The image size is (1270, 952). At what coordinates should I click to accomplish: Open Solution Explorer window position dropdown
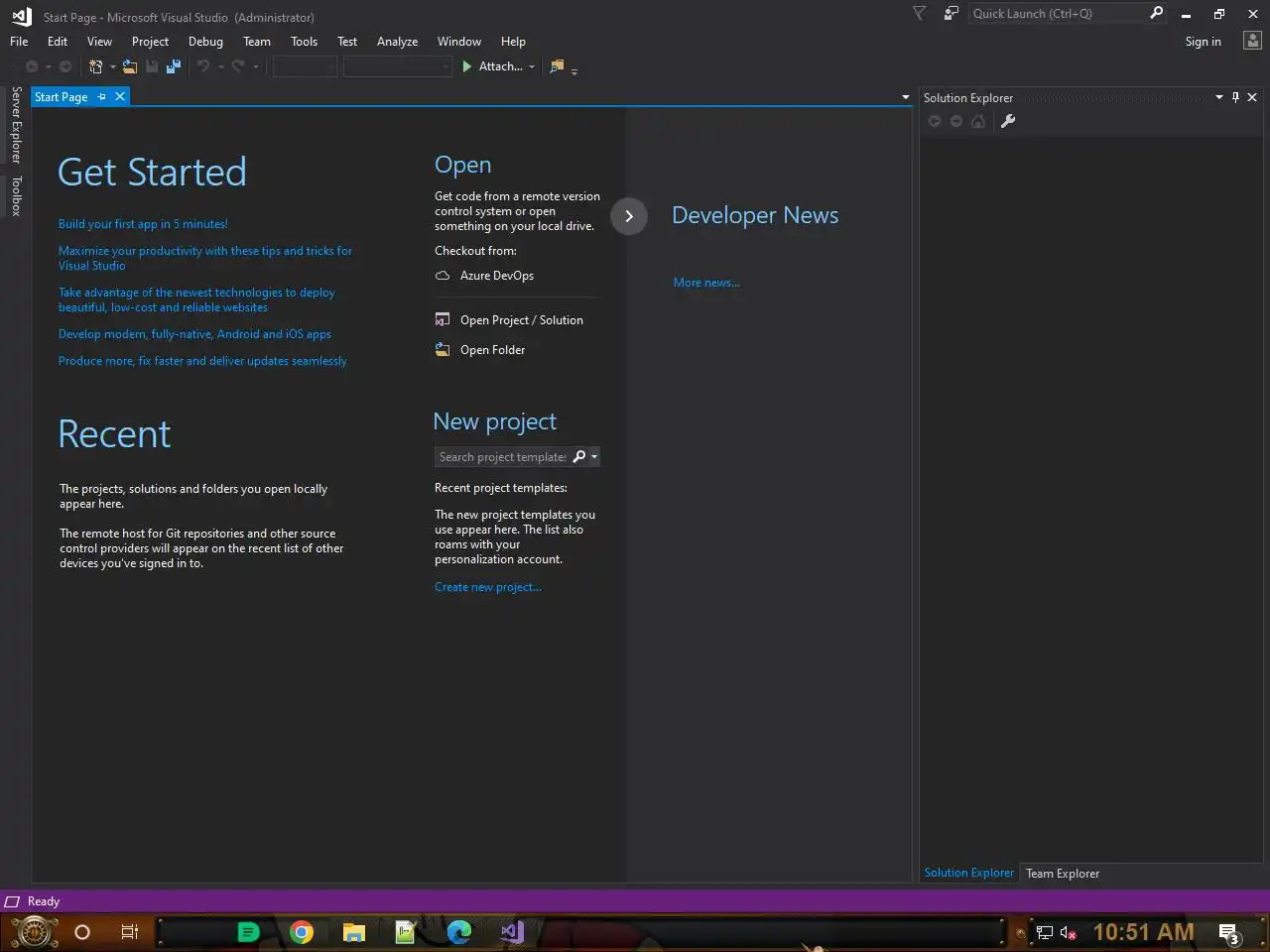tap(1219, 97)
